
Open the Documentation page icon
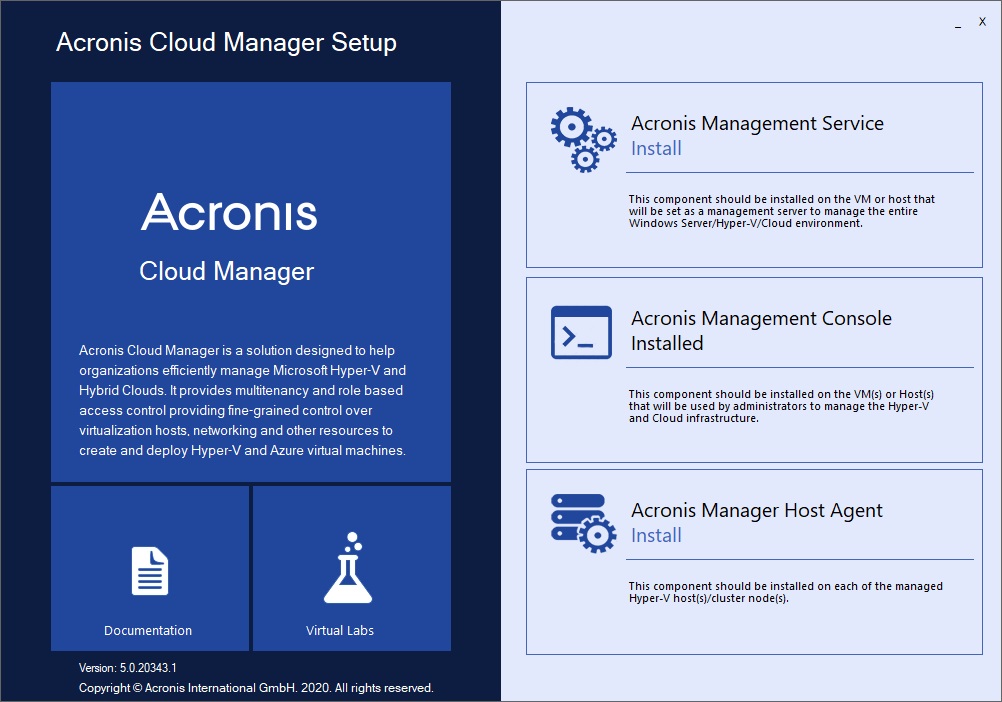pyautogui.click(x=150, y=571)
